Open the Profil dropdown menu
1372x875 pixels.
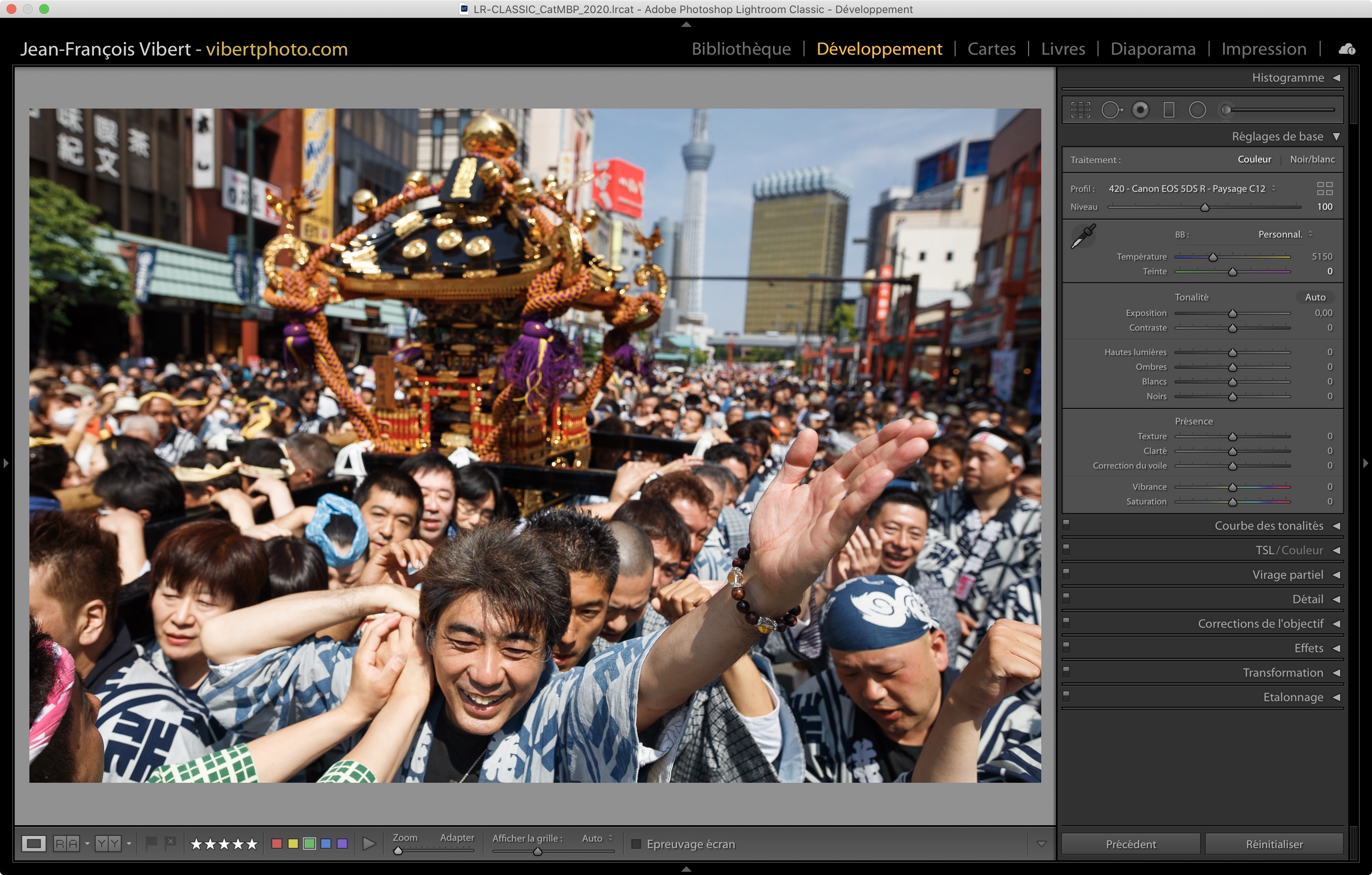[x=1192, y=189]
